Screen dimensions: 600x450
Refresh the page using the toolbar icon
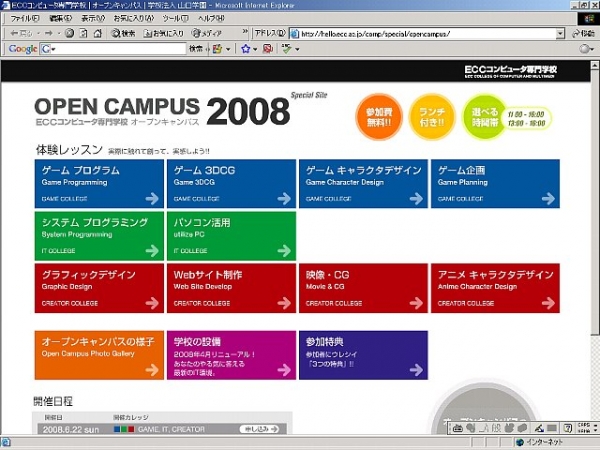pos(85,33)
